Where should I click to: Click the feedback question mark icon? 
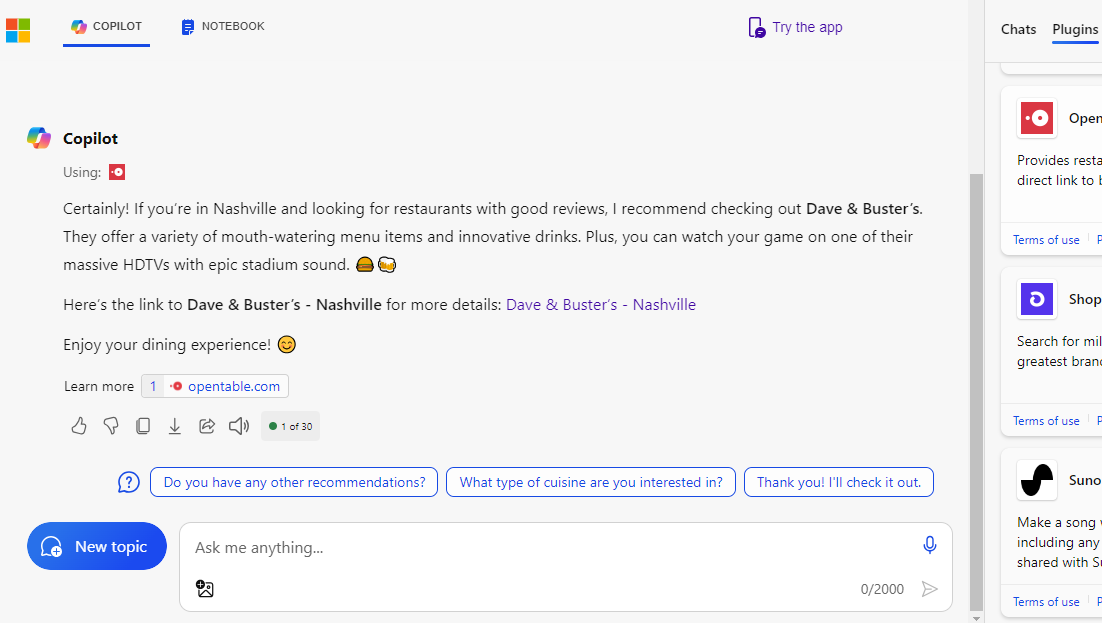pos(128,481)
